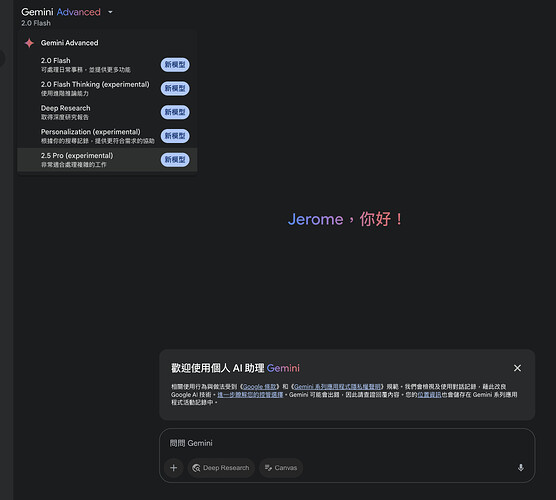Collapse the Gemini Advanced model dropdown arrow

coord(110,12)
